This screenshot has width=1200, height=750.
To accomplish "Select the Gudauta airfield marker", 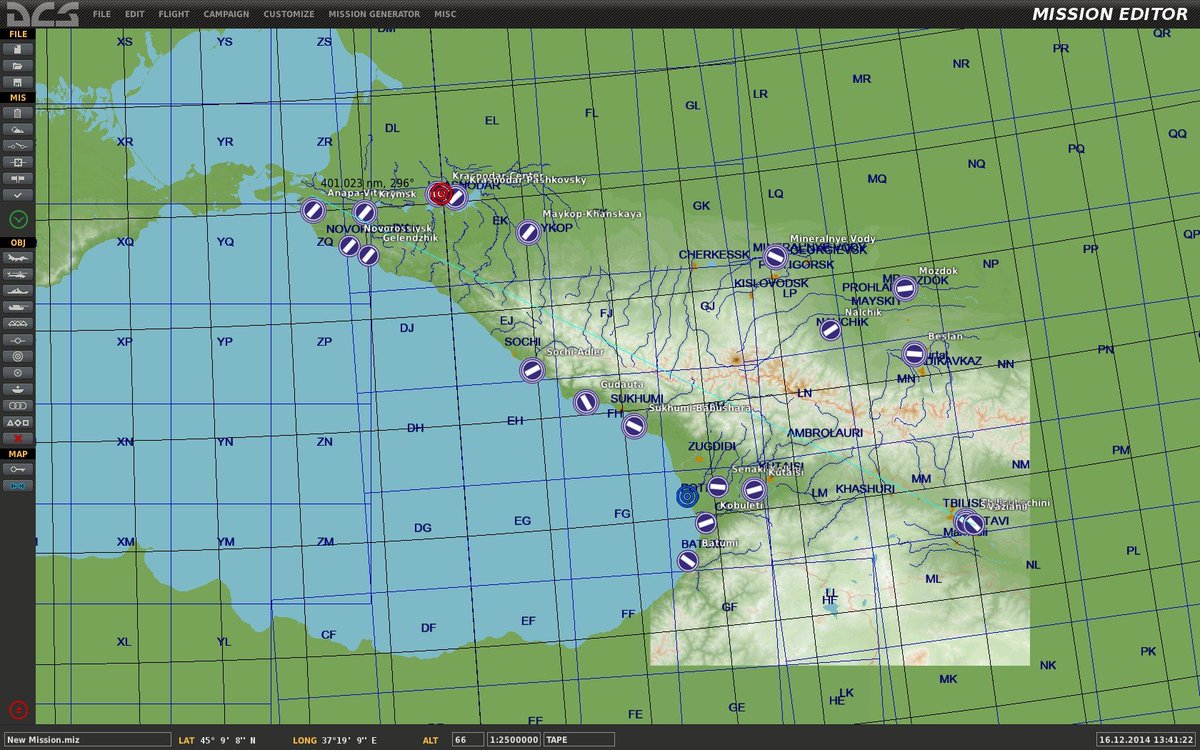I will 586,402.
